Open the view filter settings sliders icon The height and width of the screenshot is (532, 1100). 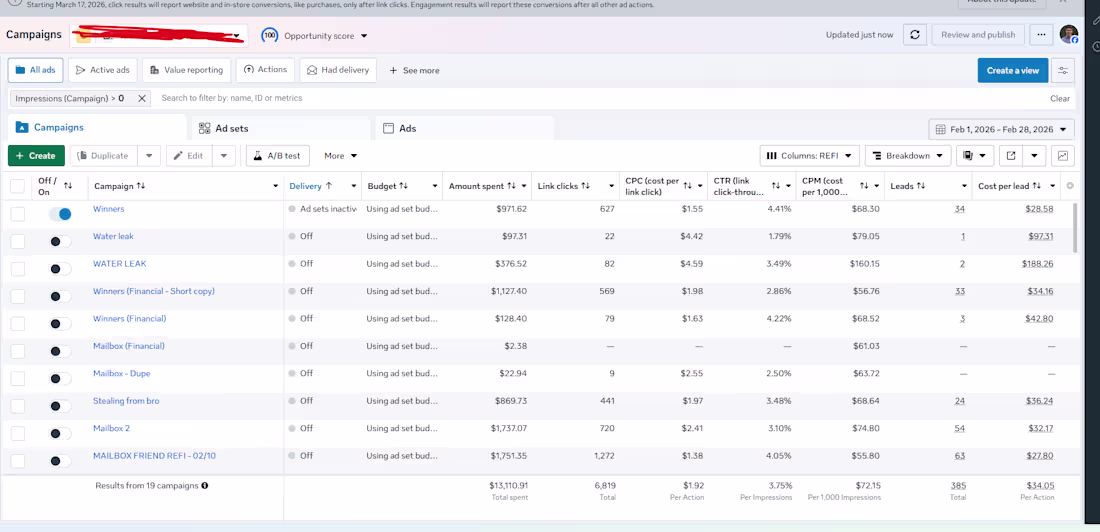[1062, 70]
